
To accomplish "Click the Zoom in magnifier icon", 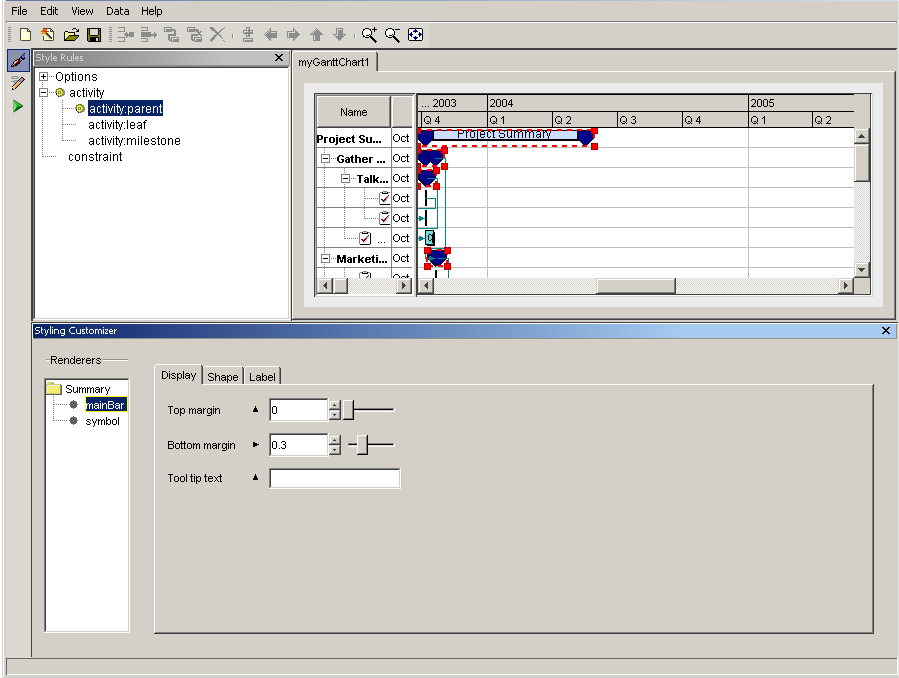I will coord(370,35).
